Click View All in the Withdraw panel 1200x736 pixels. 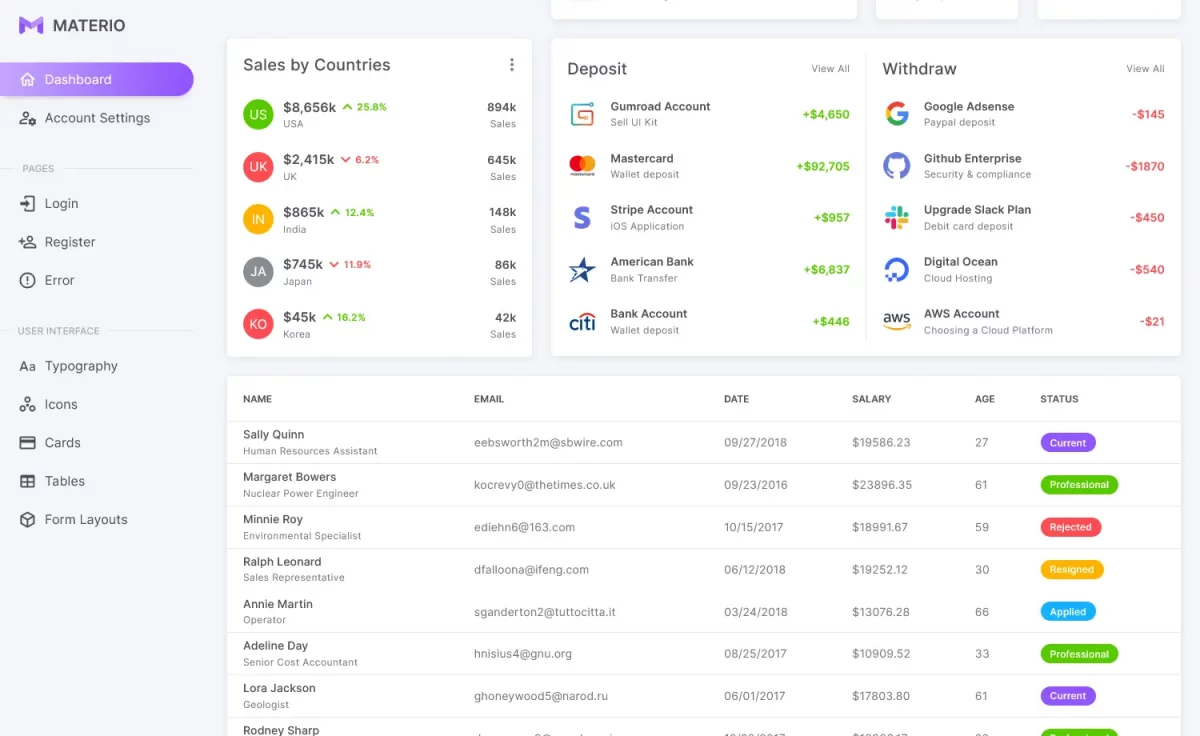click(1145, 69)
